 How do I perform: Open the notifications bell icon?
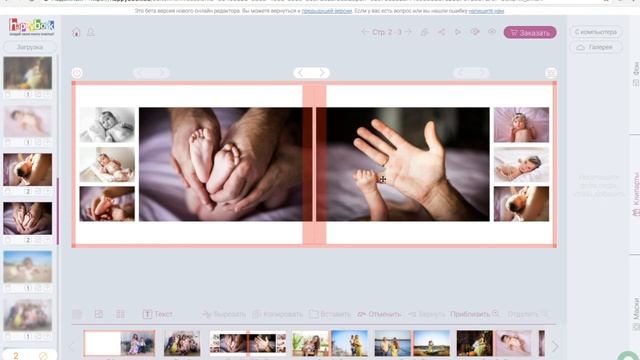pyautogui.click(x=91, y=32)
